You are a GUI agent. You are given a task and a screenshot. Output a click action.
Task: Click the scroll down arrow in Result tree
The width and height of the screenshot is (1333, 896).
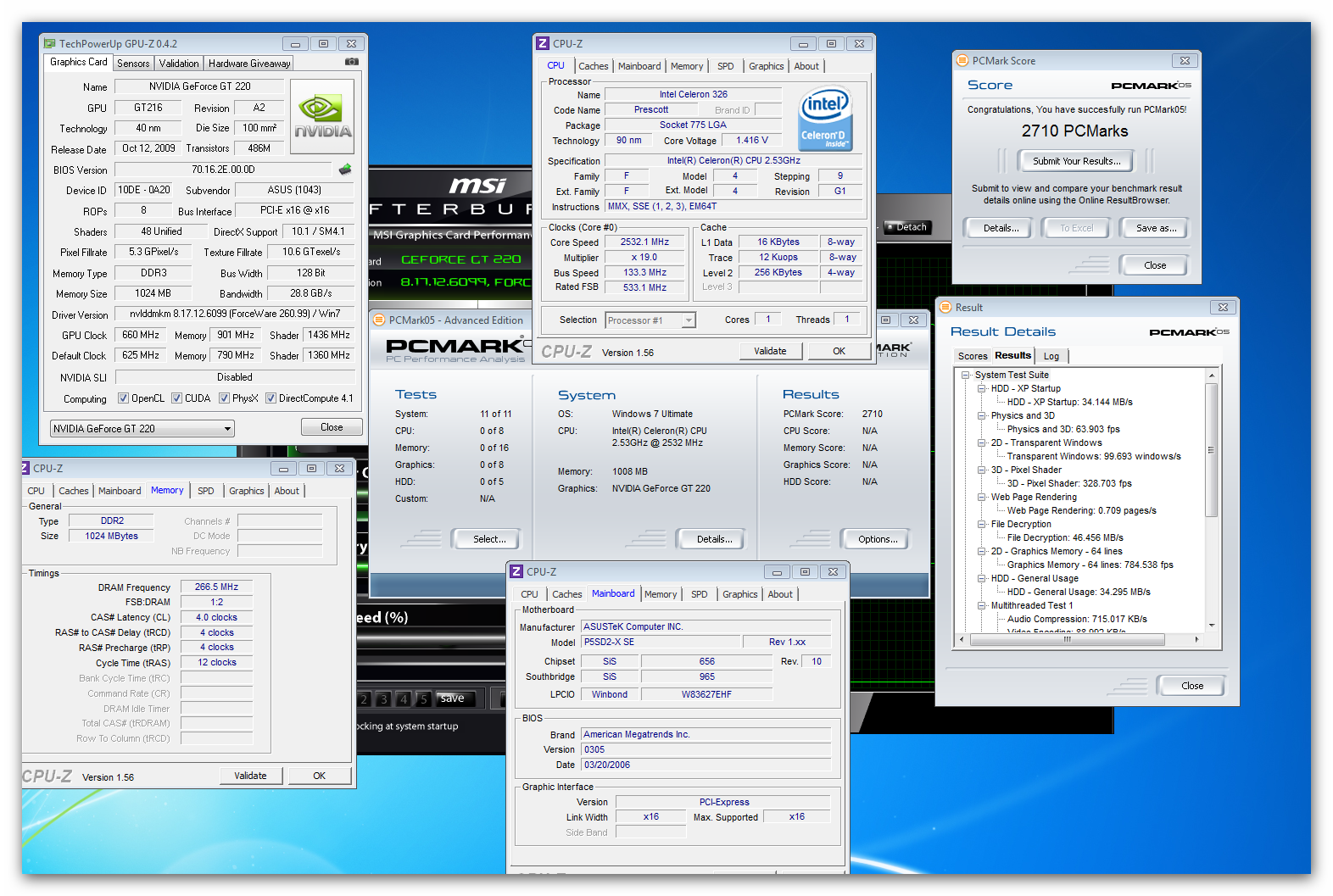(1211, 625)
